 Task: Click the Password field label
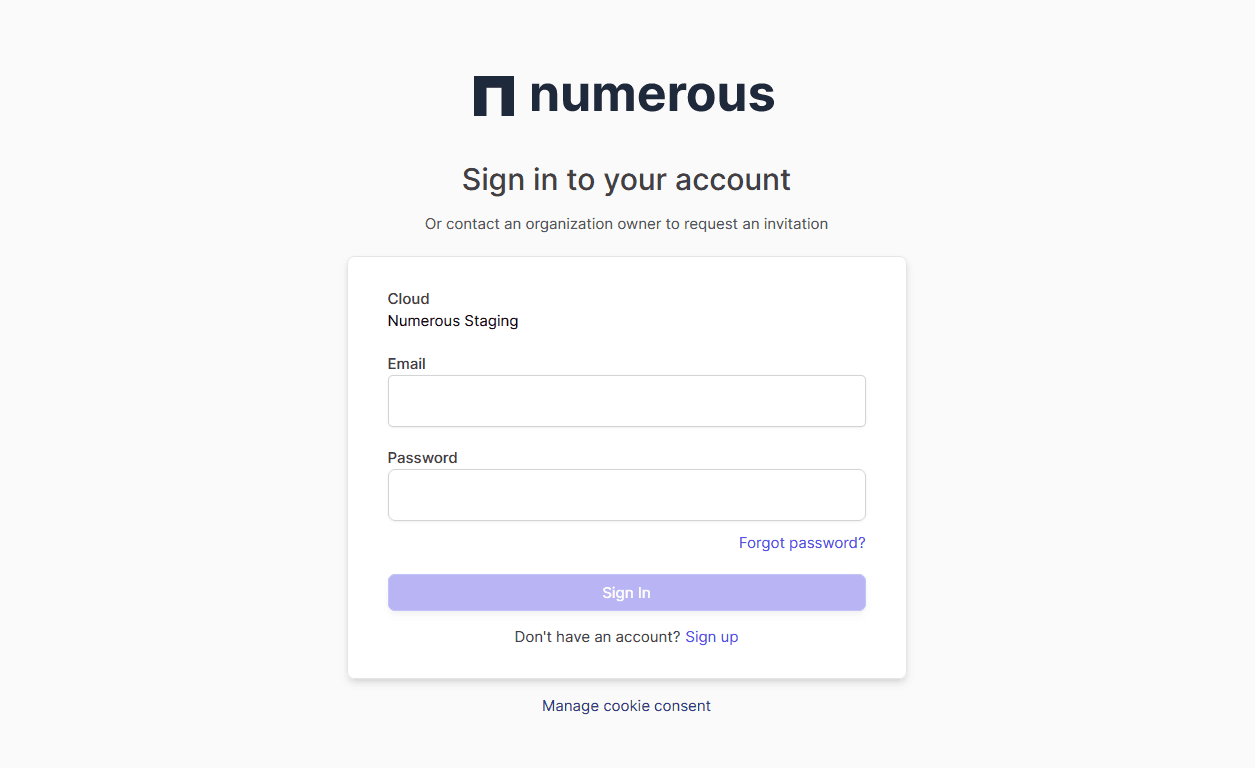422,458
